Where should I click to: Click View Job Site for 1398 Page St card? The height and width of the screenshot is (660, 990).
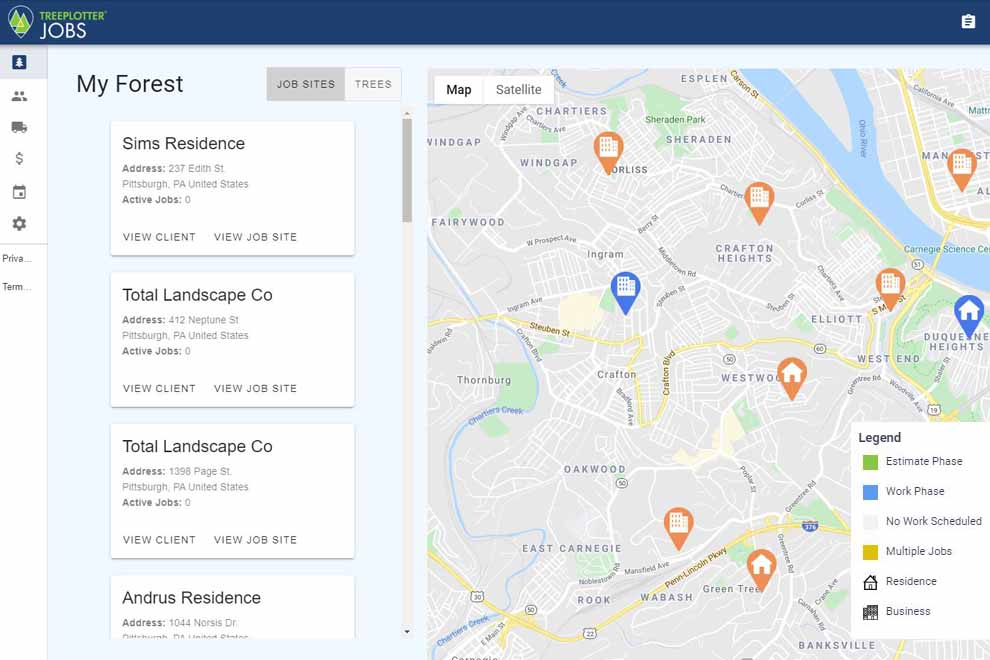coord(255,540)
